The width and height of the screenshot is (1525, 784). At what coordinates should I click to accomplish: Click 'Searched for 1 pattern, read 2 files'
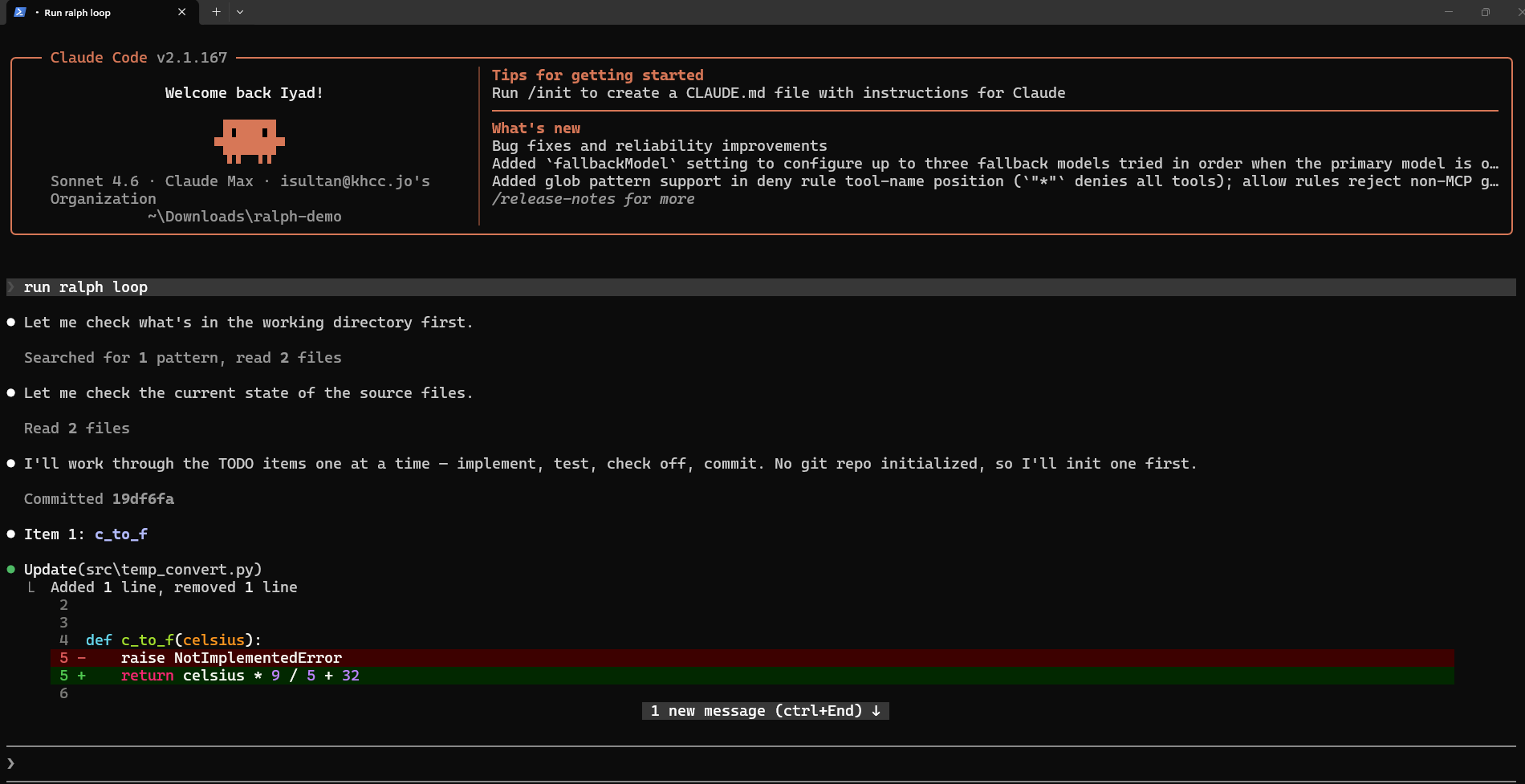pyautogui.click(x=183, y=358)
